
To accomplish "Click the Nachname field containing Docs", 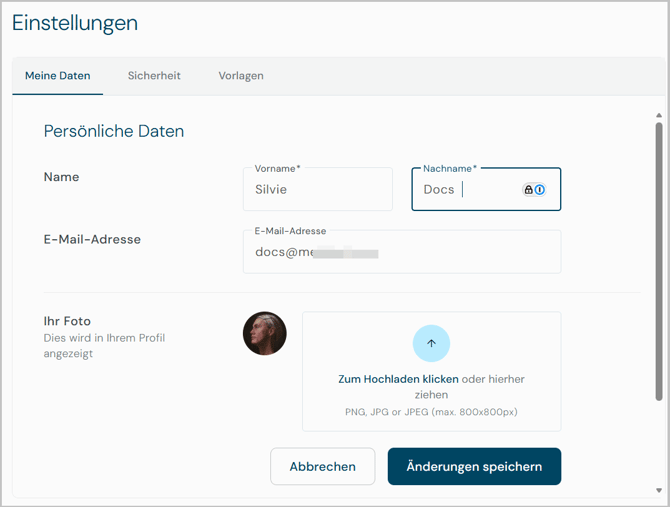I will [x=486, y=189].
